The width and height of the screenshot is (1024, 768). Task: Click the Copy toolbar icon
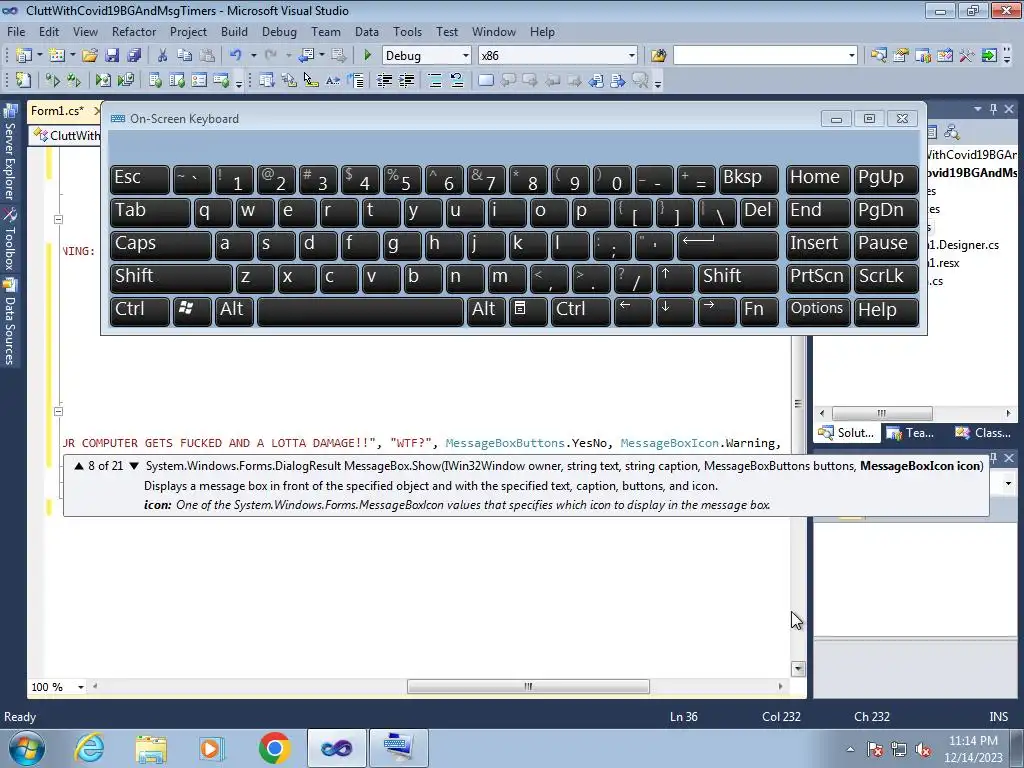pyautogui.click(x=184, y=56)
